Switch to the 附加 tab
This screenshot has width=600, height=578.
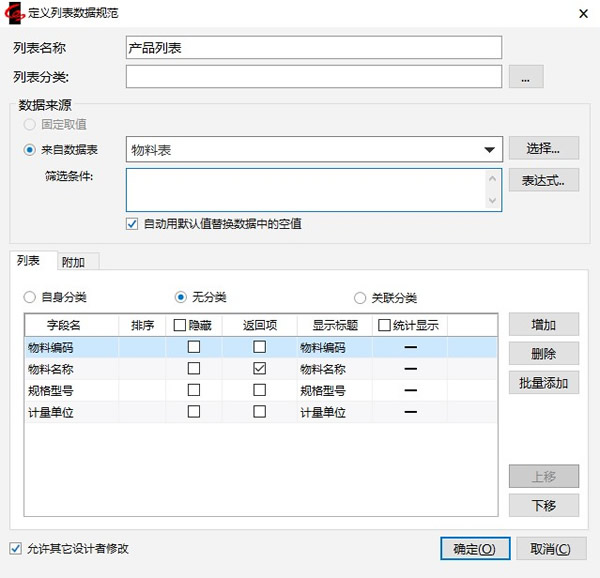pyautogui.click(x=73, y=262)
